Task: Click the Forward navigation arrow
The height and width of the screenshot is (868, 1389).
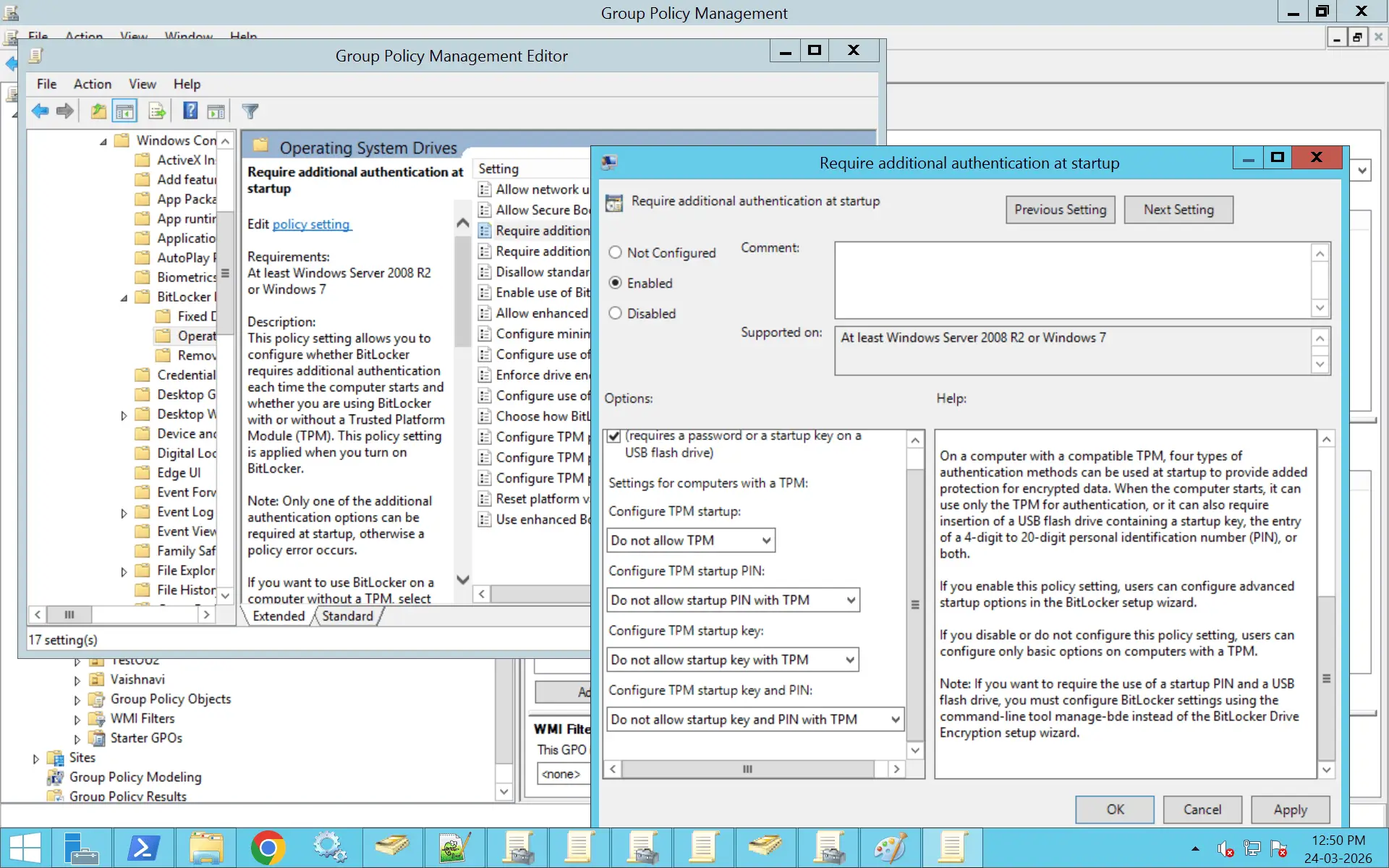Action: click(x=65, y=111)
